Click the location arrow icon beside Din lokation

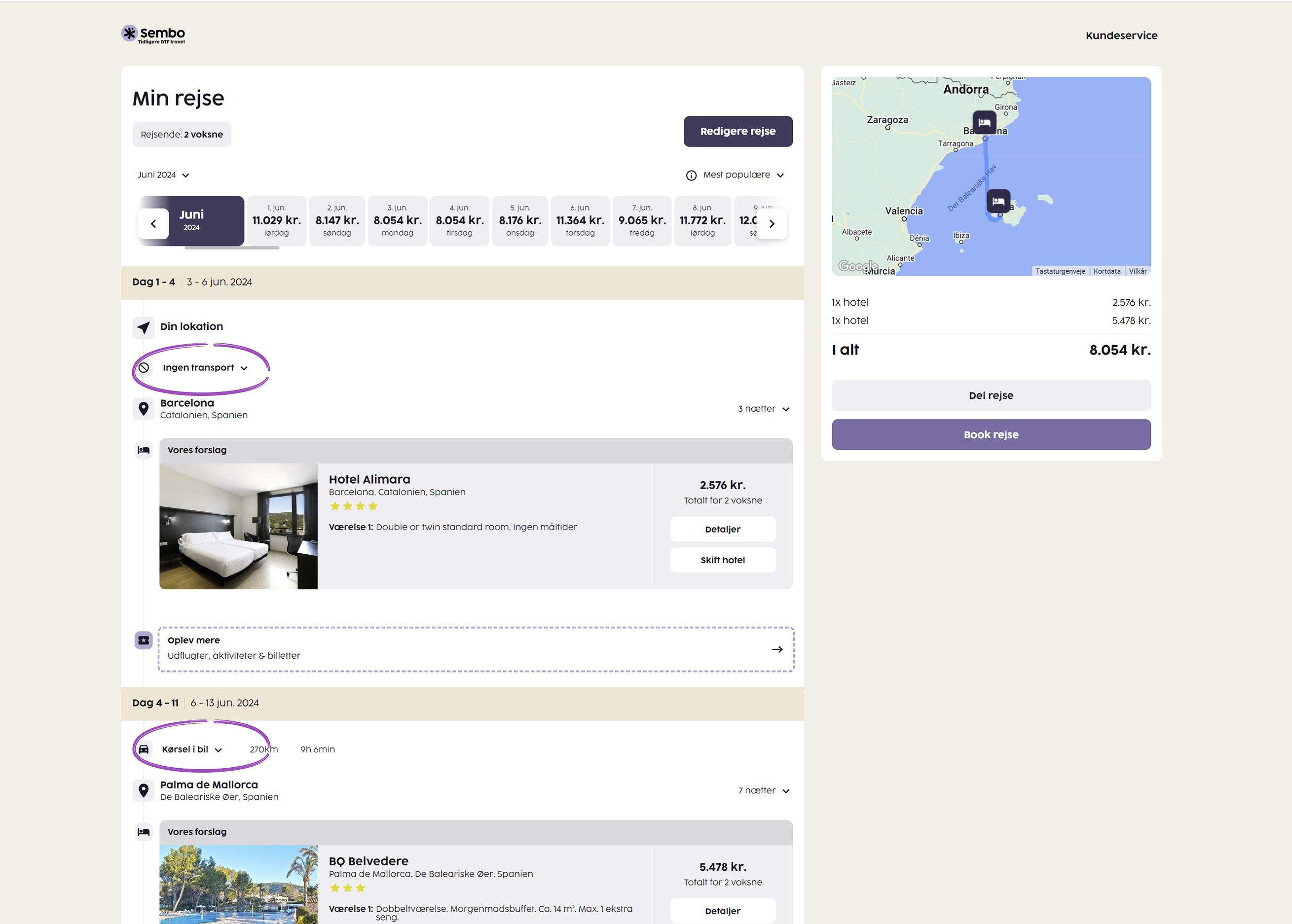[144, 327]
